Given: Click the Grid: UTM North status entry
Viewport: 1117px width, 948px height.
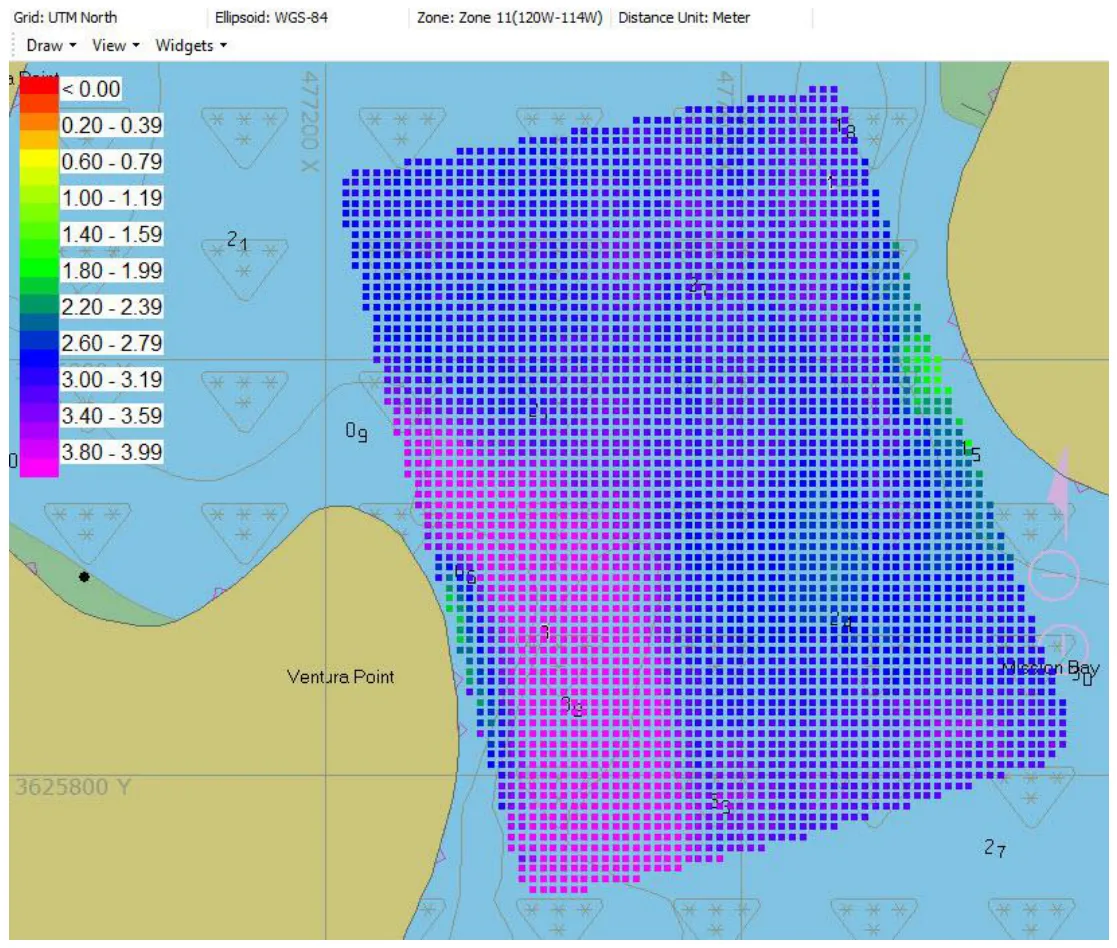Looking at the screenshot, I should 66,18.
